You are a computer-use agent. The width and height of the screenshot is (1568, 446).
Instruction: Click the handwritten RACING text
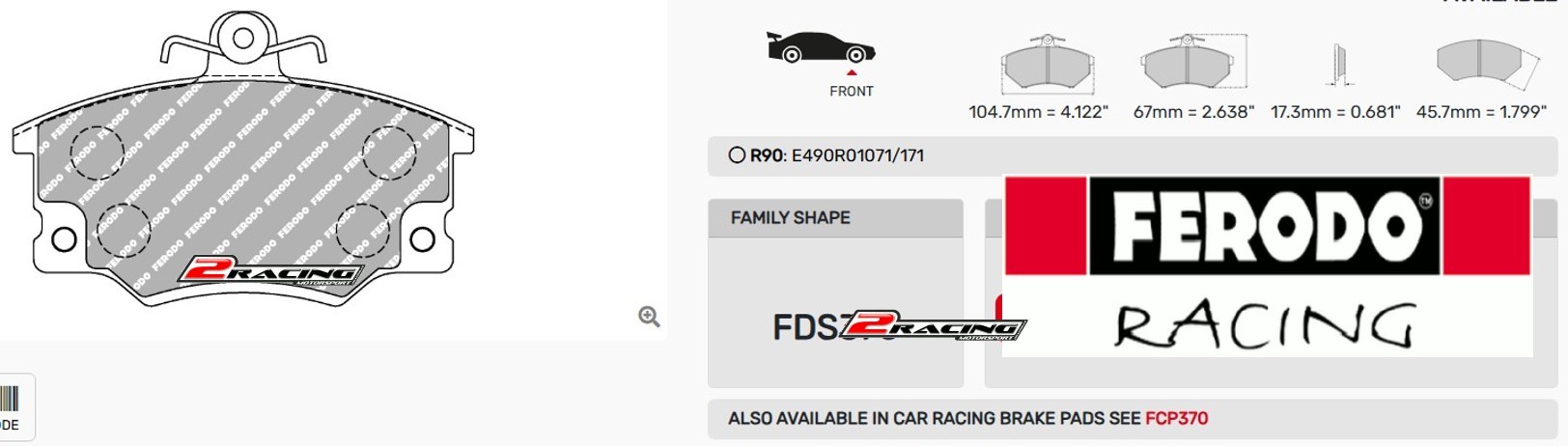tap(1265, 324)
